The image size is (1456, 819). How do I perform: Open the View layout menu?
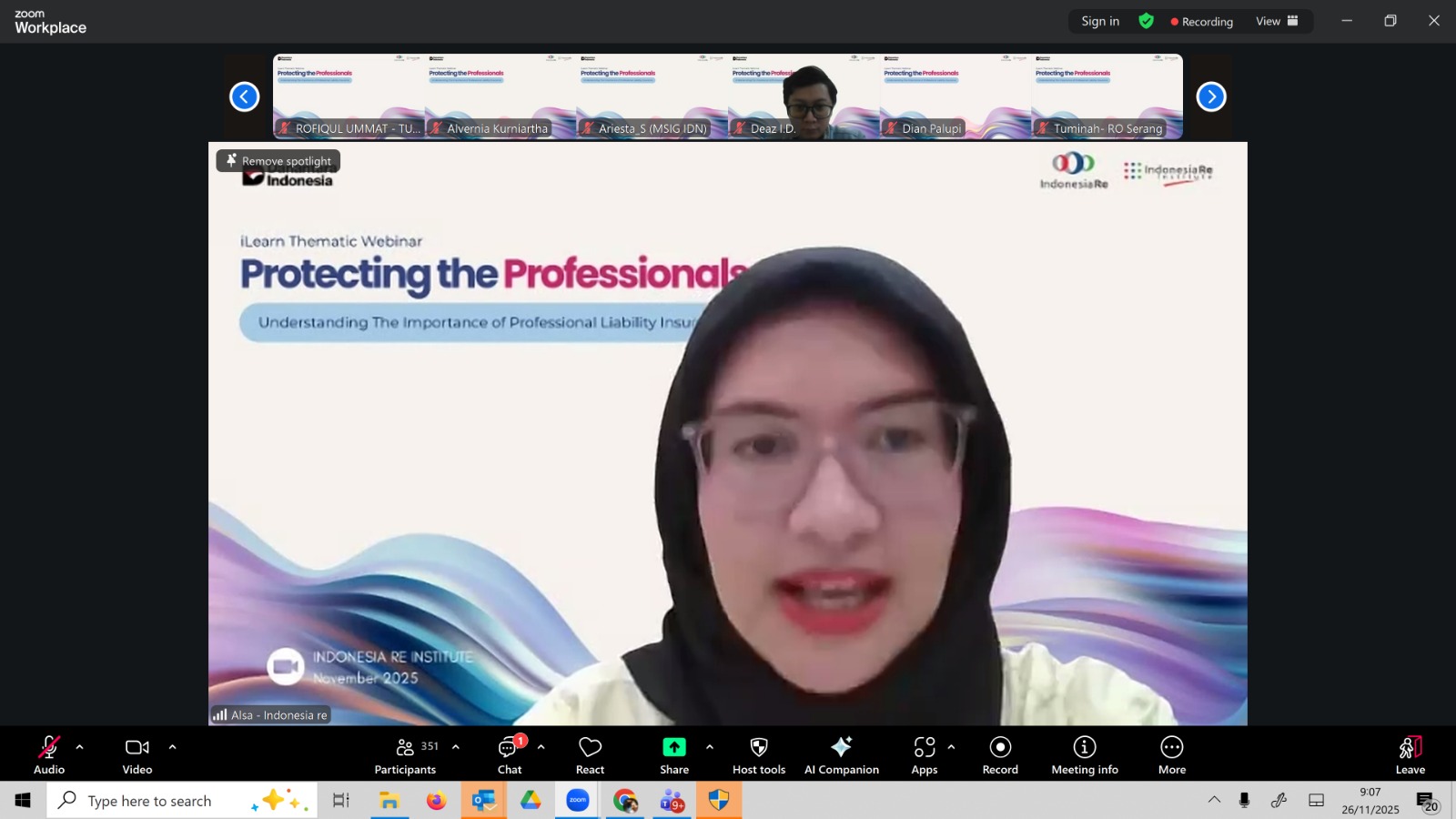1277,21
